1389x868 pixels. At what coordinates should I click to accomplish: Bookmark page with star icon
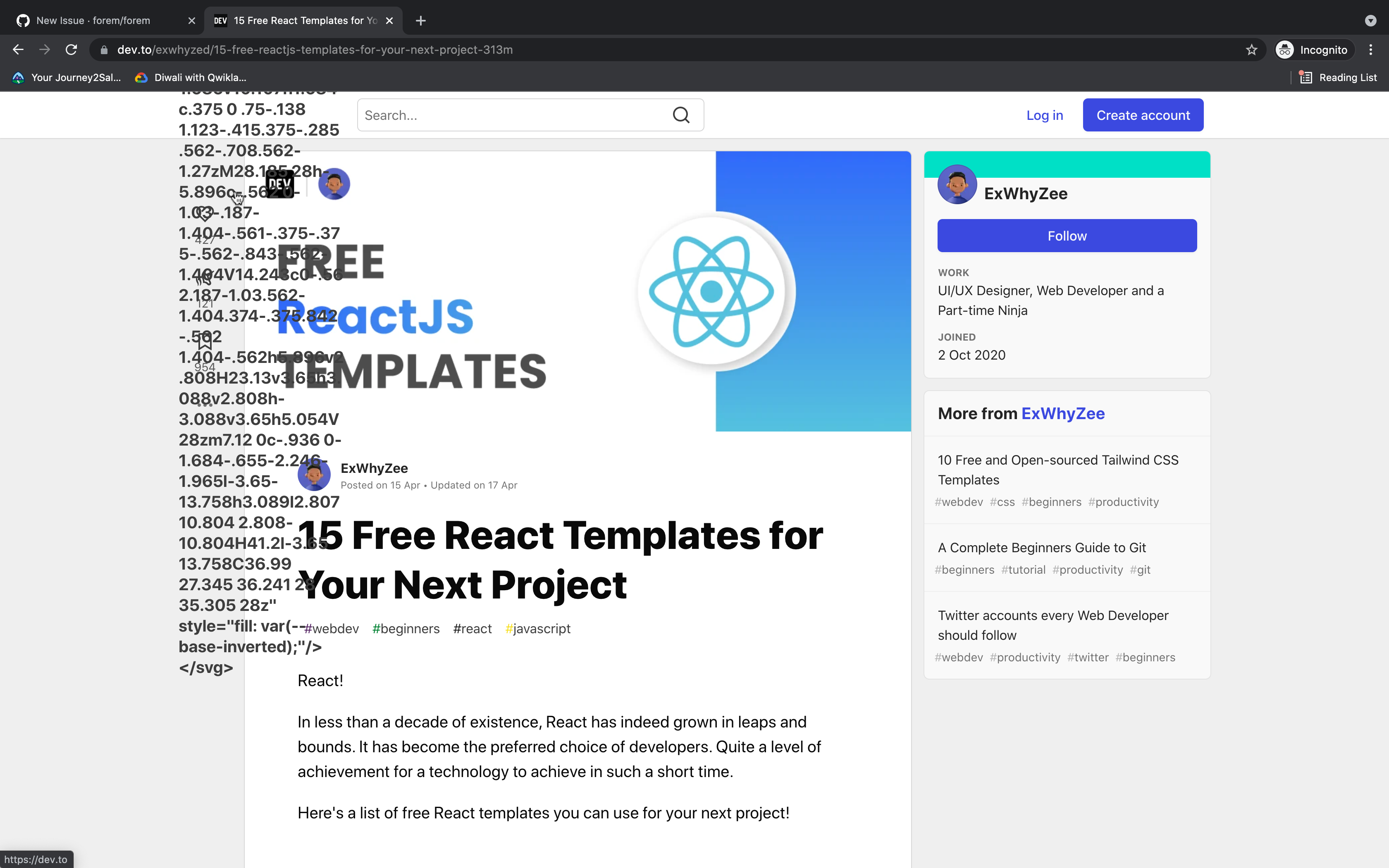[1251, 50]
